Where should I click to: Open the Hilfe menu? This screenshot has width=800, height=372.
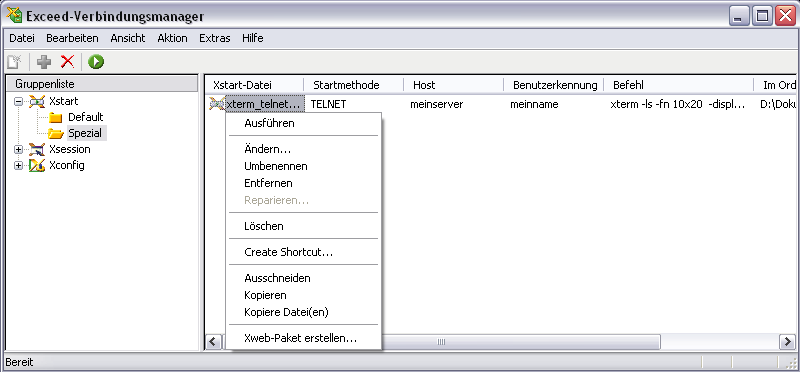253,38
